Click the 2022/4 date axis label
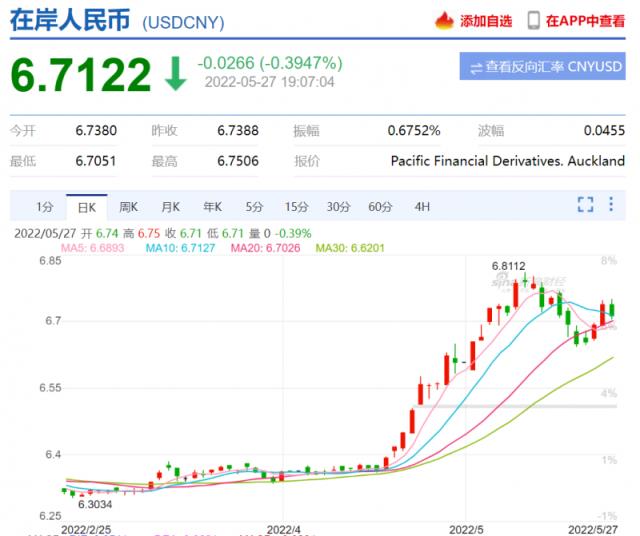 [x=283, y=529]
